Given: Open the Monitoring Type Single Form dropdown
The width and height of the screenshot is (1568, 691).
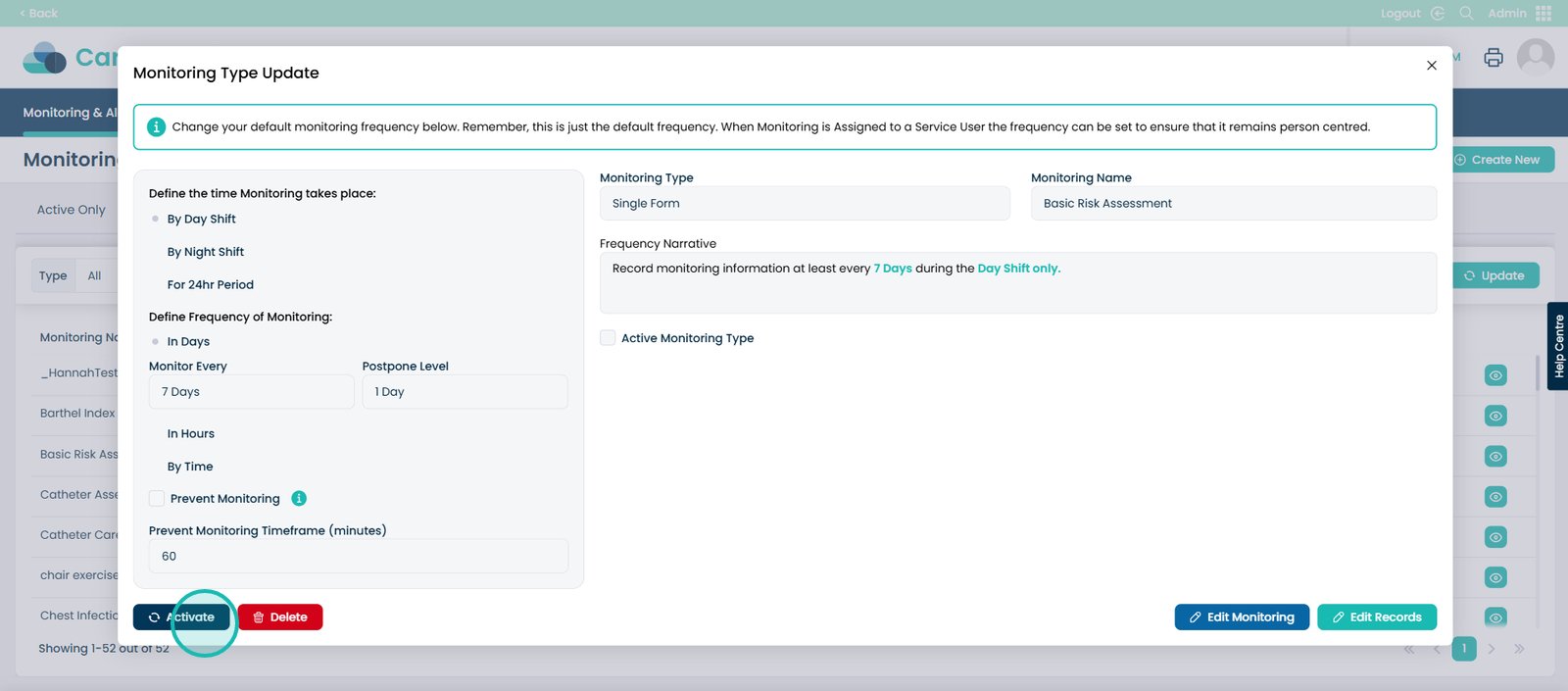Looking at the screenshot, I should [x=804, y=204].
